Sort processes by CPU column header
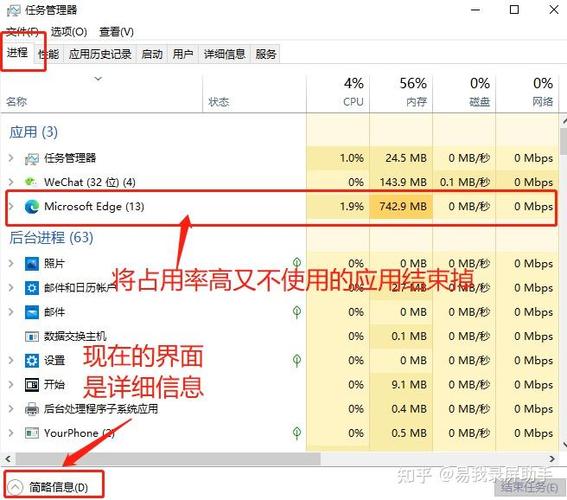Viewport: 567px width, 500px height. pyautogui.click(x=338, y=94)
